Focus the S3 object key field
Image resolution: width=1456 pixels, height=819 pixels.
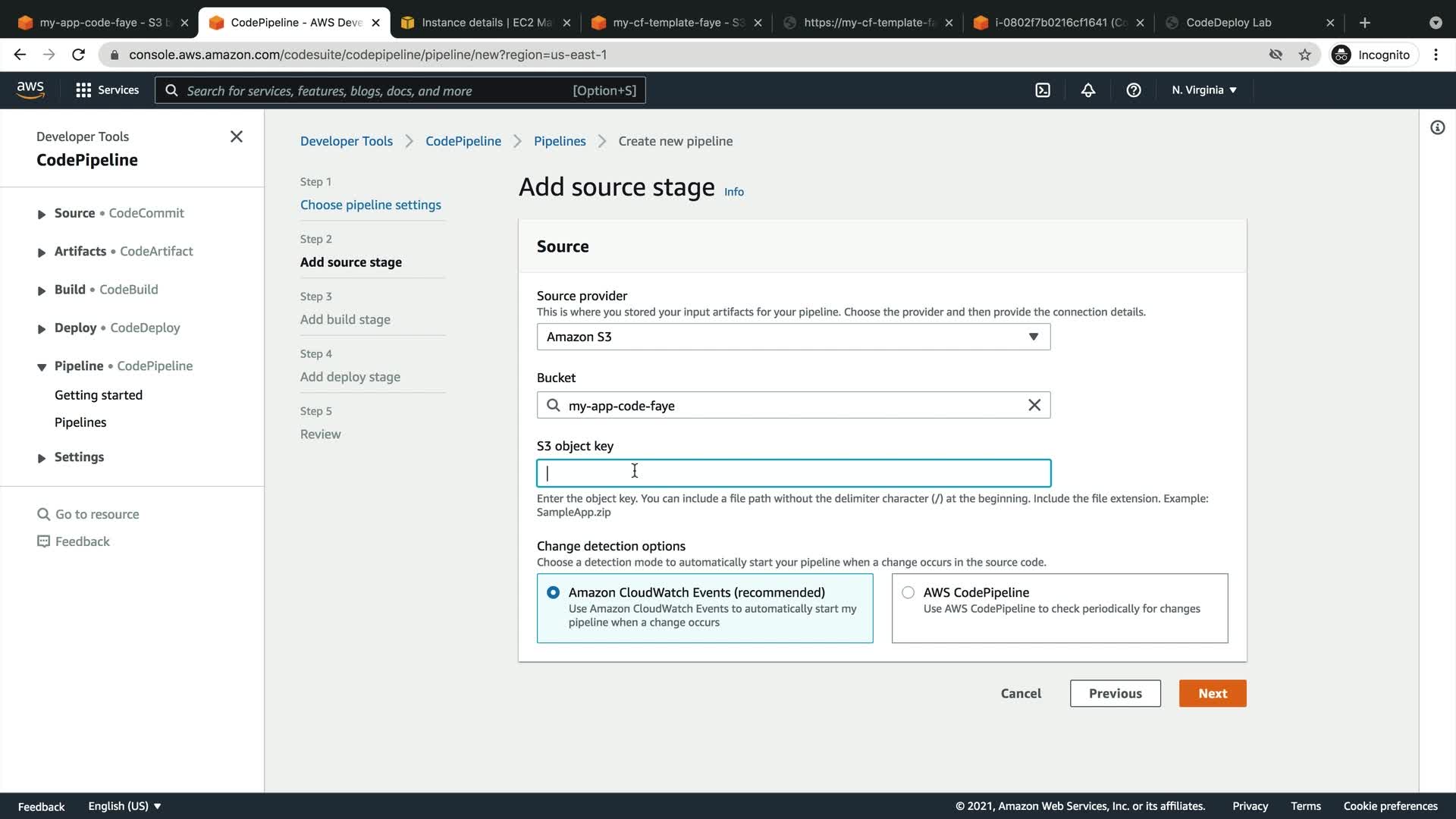[793, 473]
